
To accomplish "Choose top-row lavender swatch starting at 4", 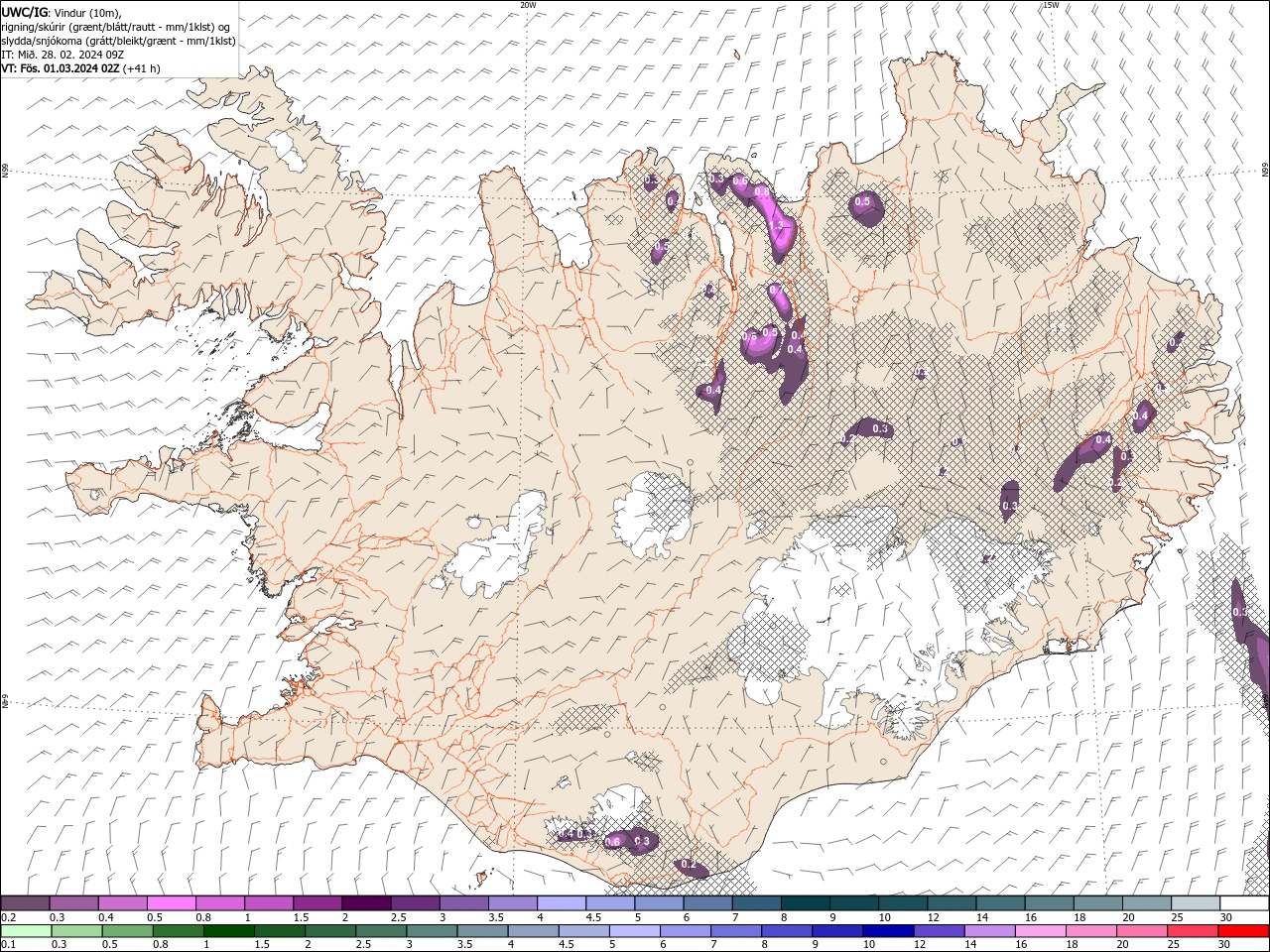I will (x=561, y=903).
